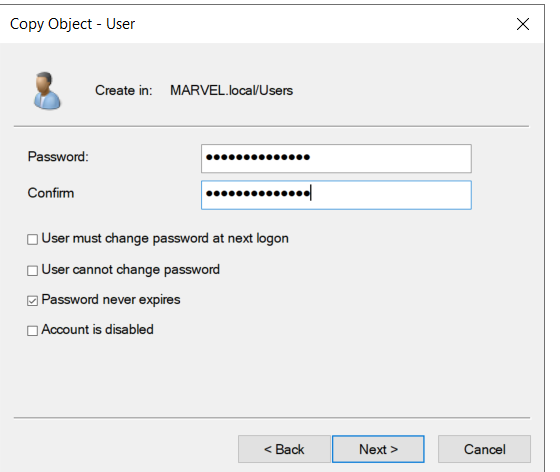560x472 pixels.
Task: Click into the Confirm password field
Action: (x=336, y=195)
